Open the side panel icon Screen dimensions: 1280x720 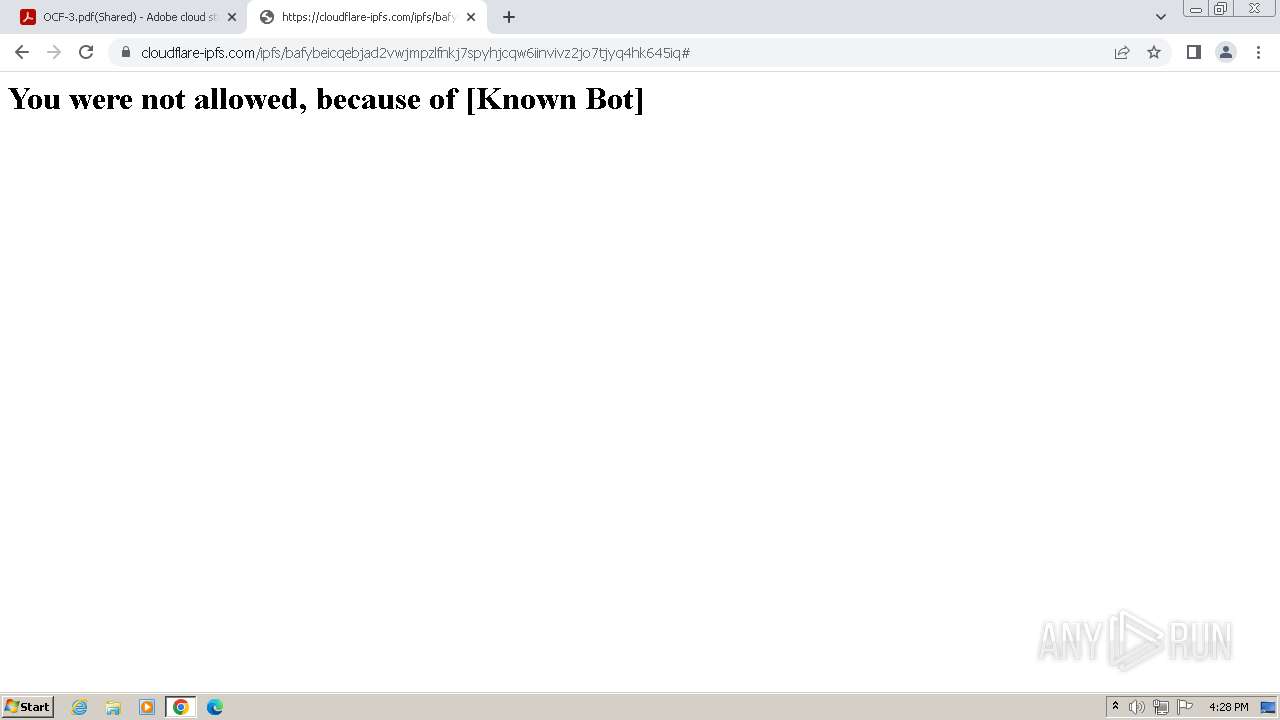[x=1193, y=52]
